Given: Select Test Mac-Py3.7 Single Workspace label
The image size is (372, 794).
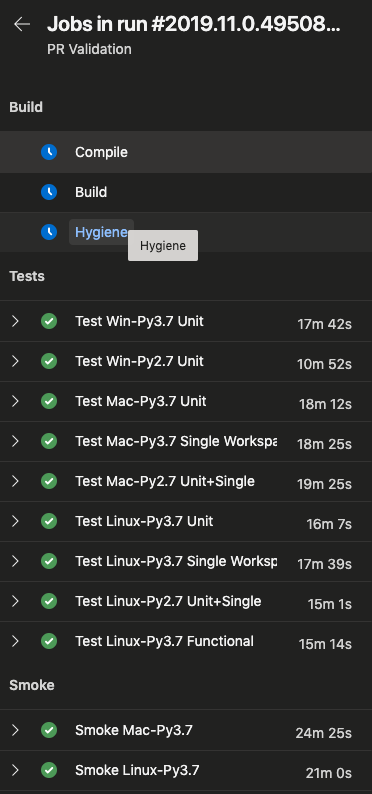Looking at the screenshot, I should pos(176,441).
